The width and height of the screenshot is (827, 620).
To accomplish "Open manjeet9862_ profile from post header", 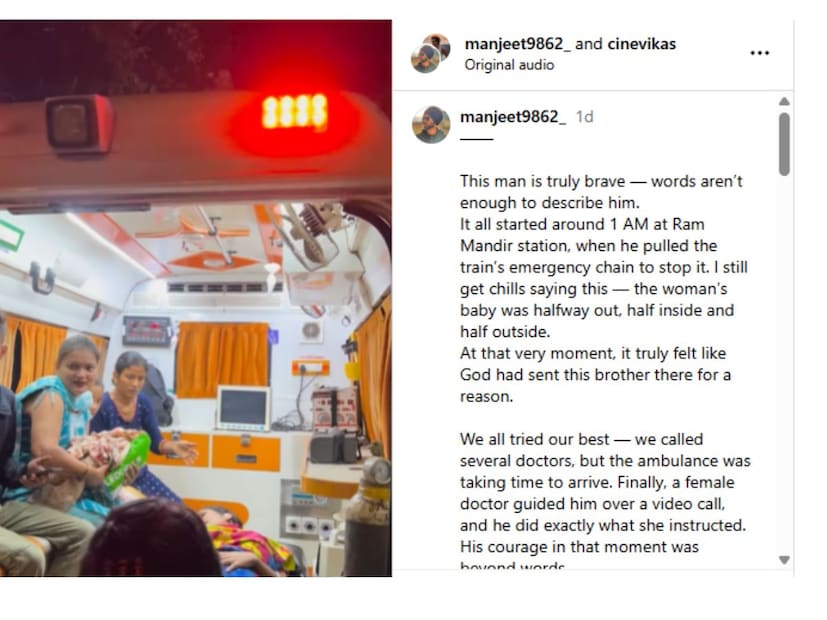I will pos(517,44).
